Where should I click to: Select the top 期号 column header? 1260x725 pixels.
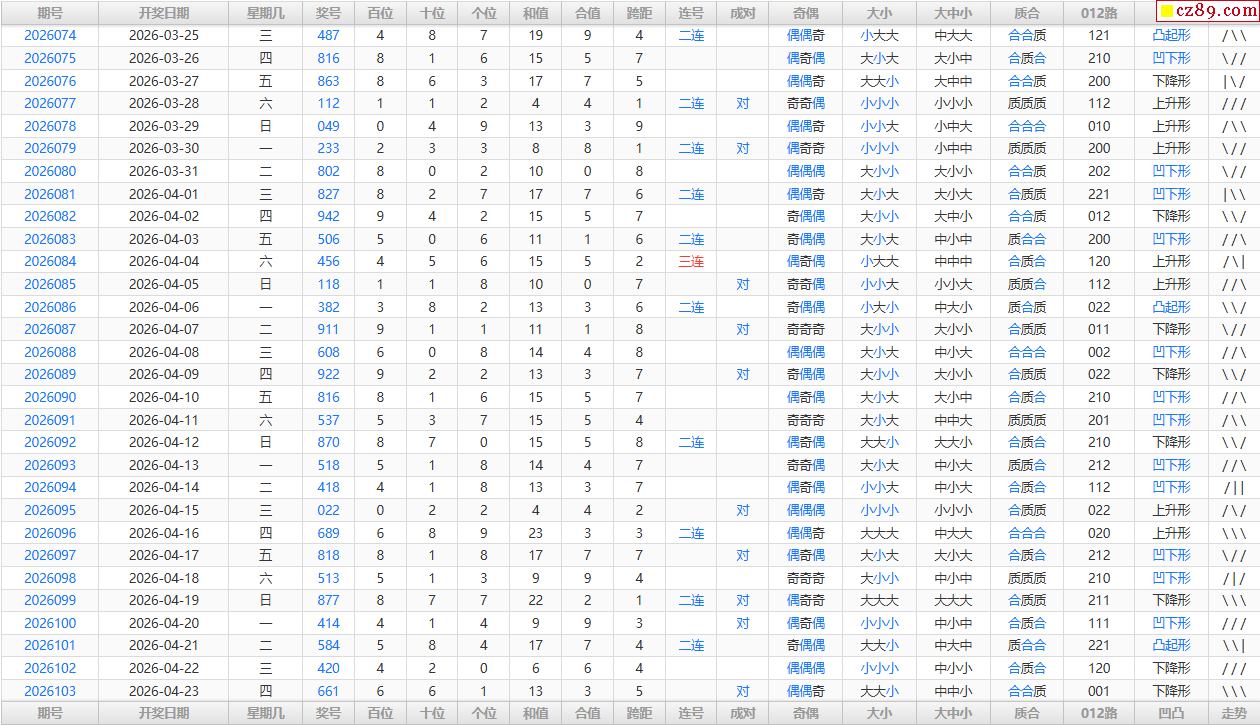tap(50, 13)
